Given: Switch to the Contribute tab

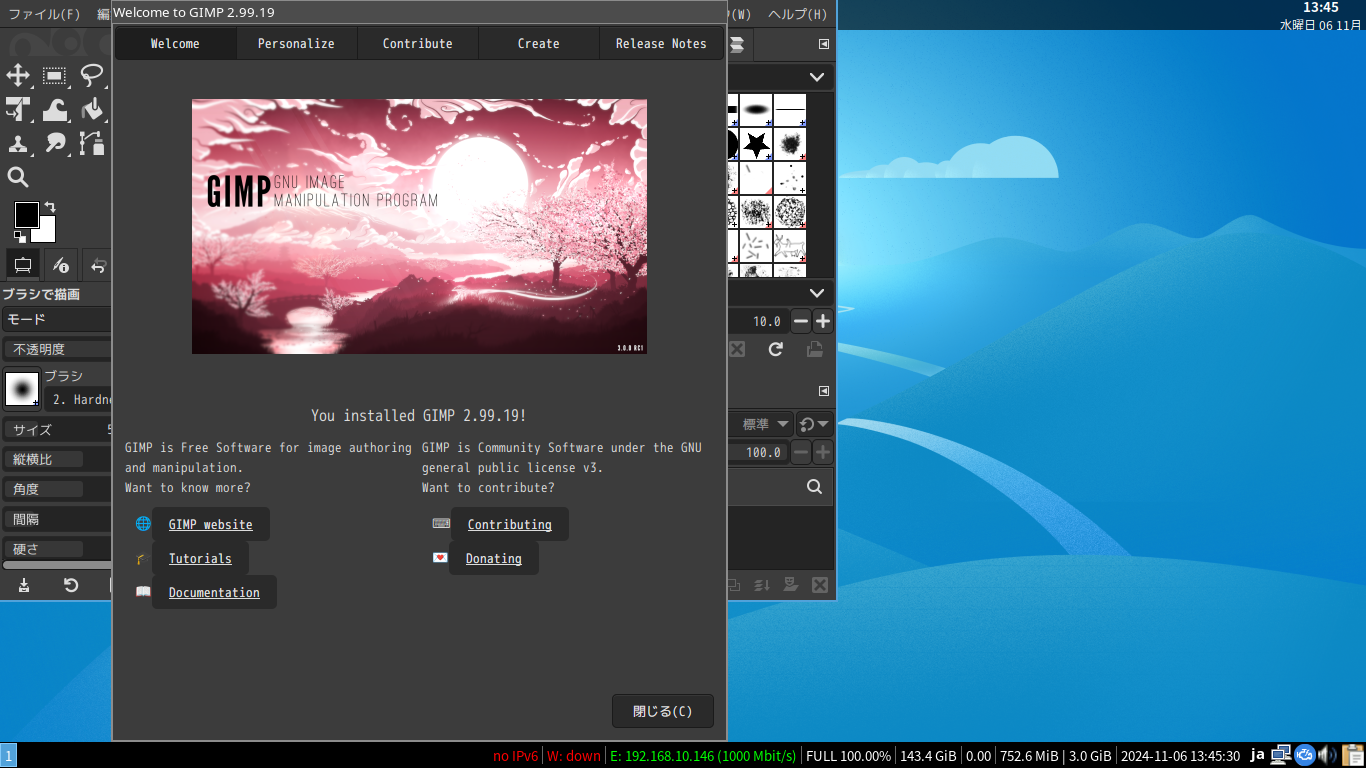Looking at the screenshot, I should [418, 43].
